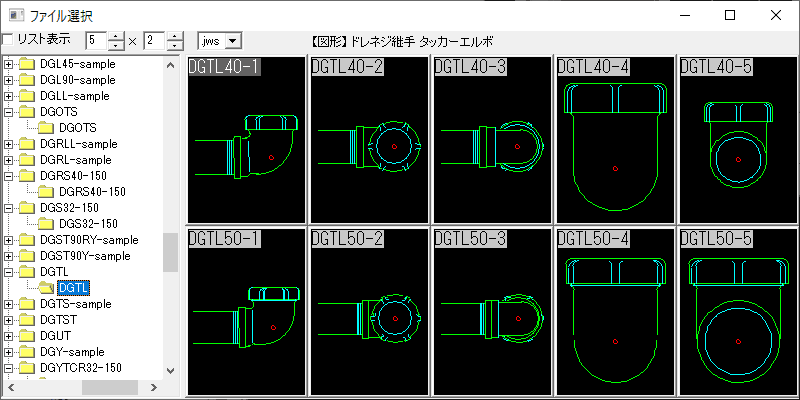Collapse the DGTL parent folder node
Image resolution: width=800 pixels, height=400 pixels.
(9, 272)
